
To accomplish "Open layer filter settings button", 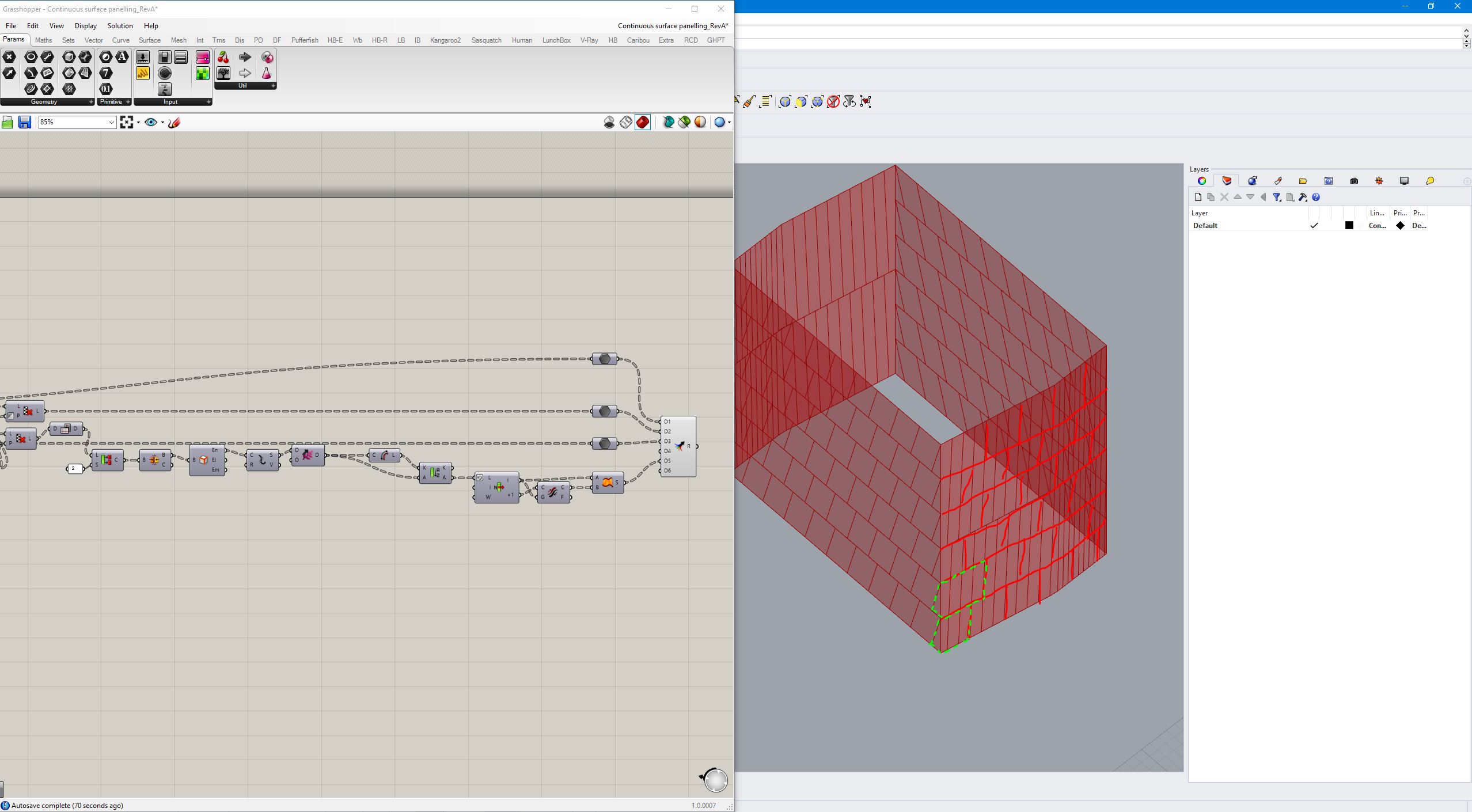I will click(1277, 198).
